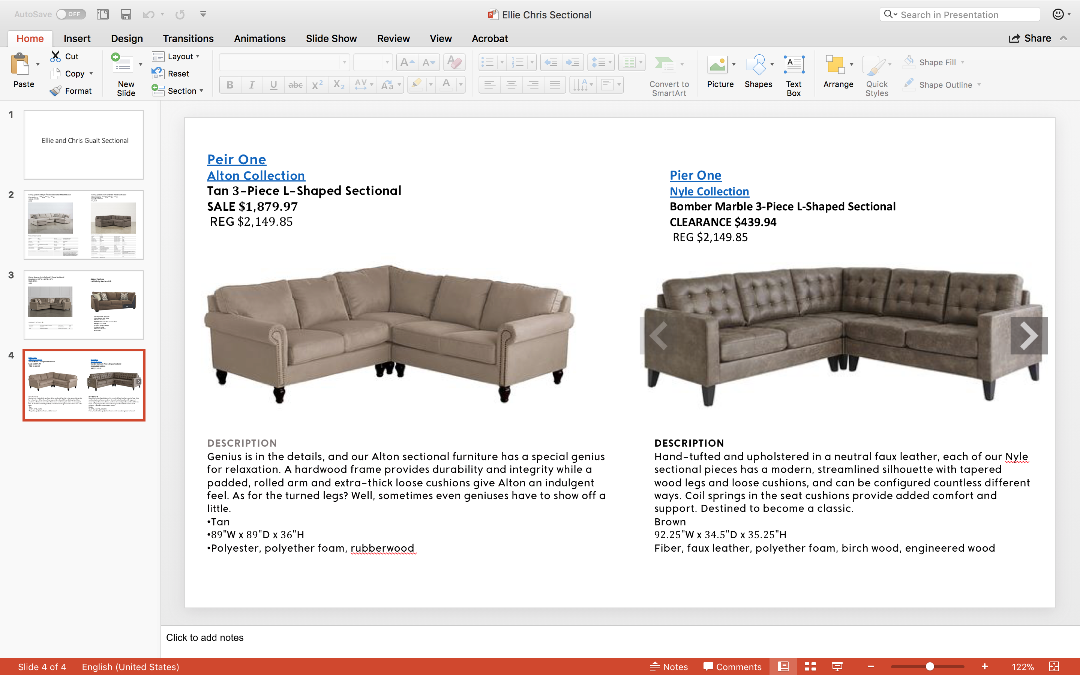The height and width of the screenshot is (675, 1080).
Task: Click the Picture insert icon
Action: coord(720,71)
